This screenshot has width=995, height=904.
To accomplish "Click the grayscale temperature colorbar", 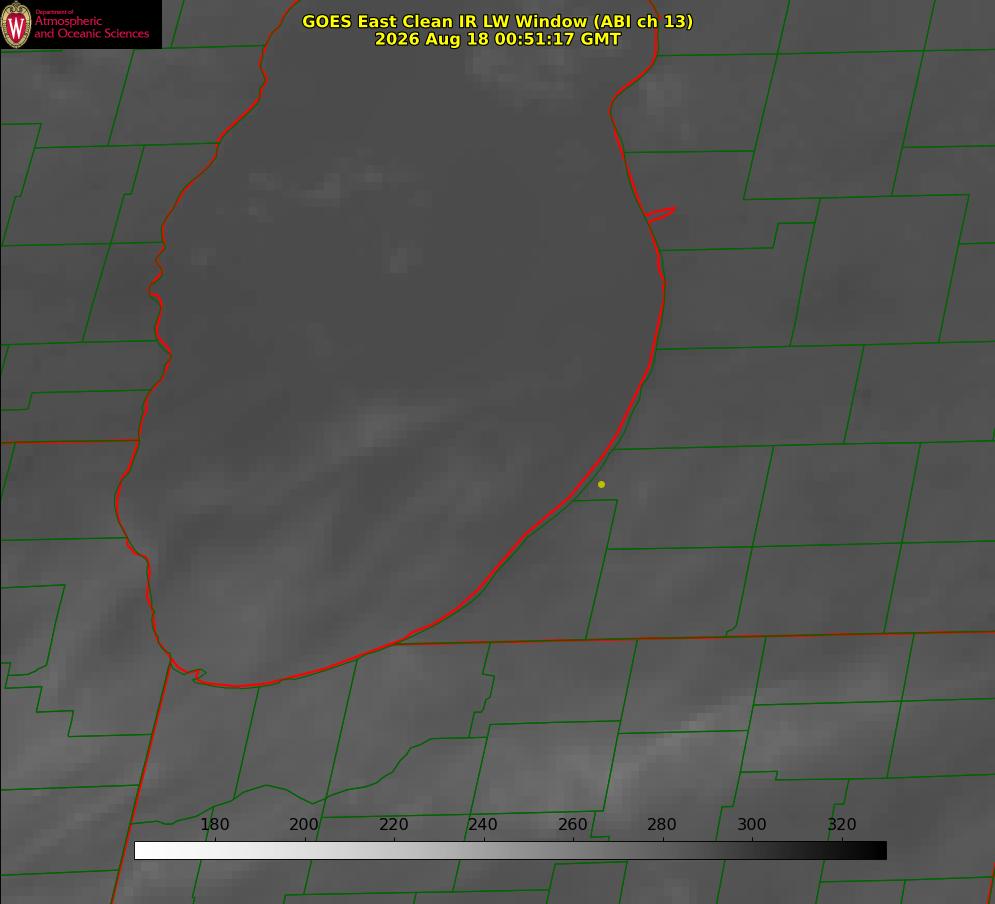I will click(x=510, y=850).
